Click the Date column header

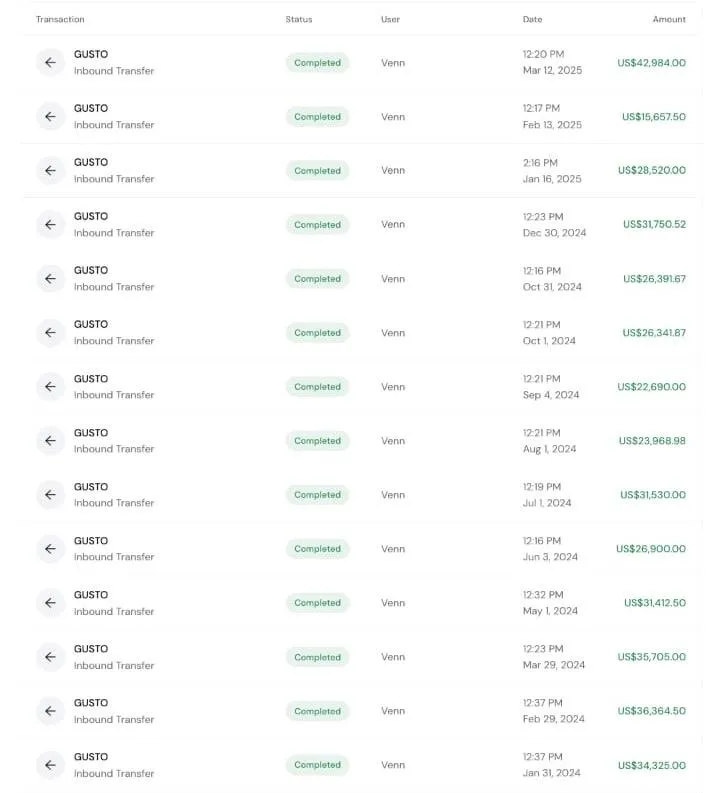point(532,19)
